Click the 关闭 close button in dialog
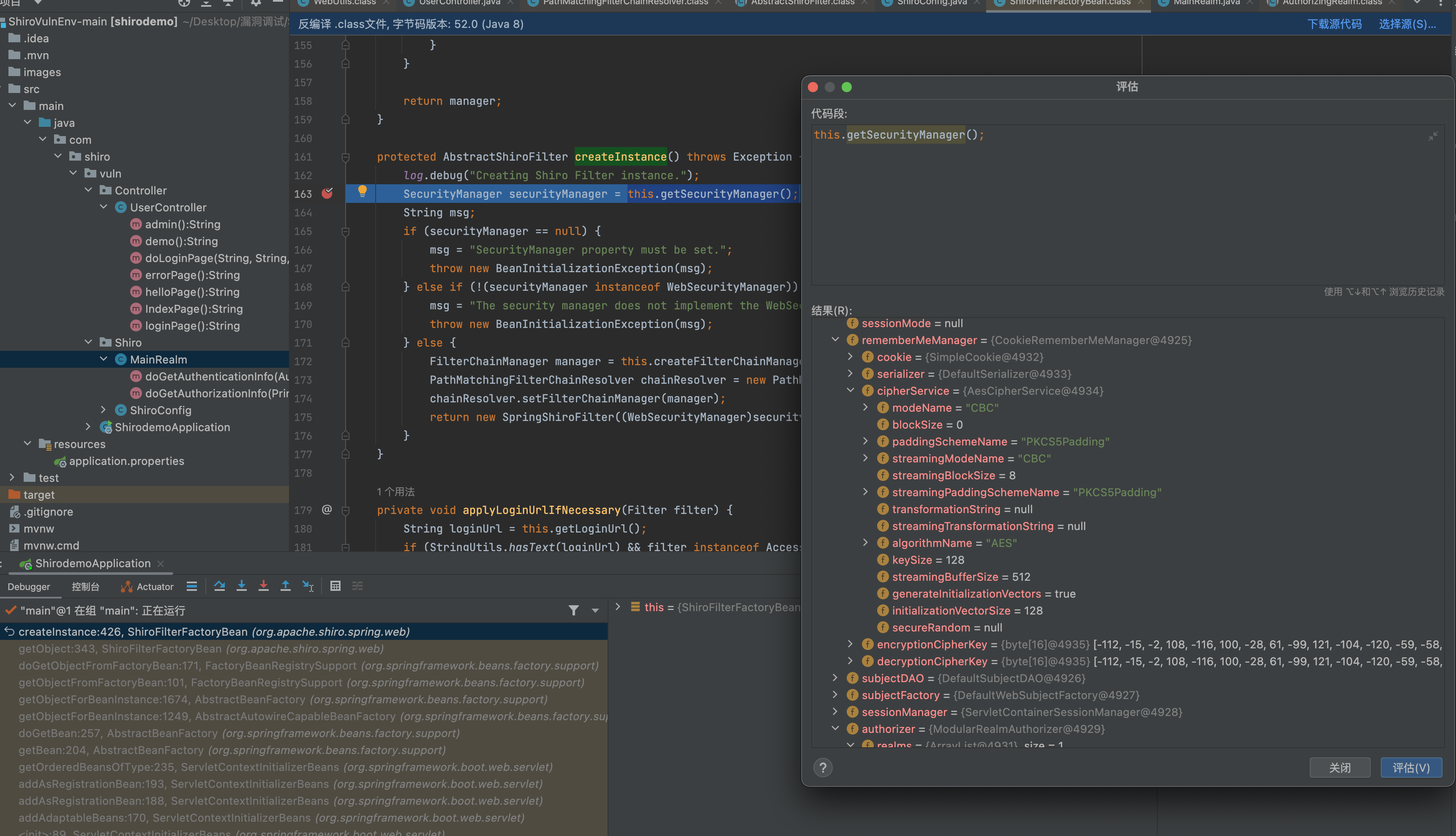The image size is (1456, 836). (x=1339, y=768)
